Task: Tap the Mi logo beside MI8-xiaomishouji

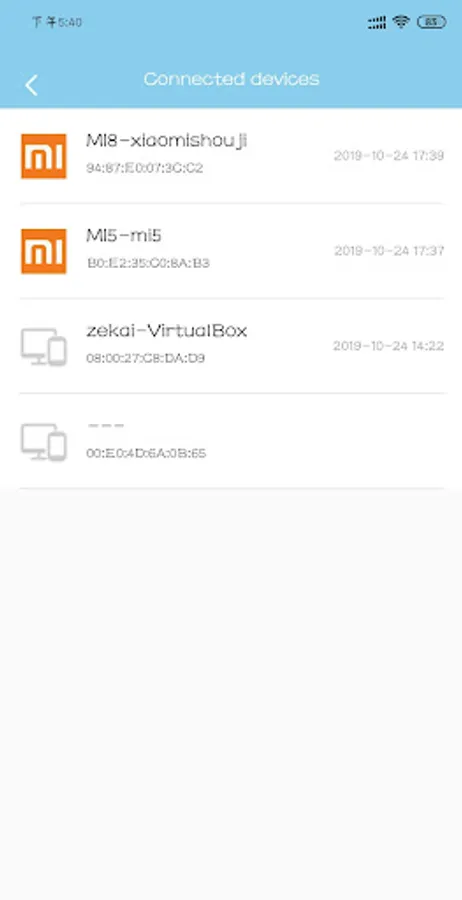Action: (x=44, y=156)
